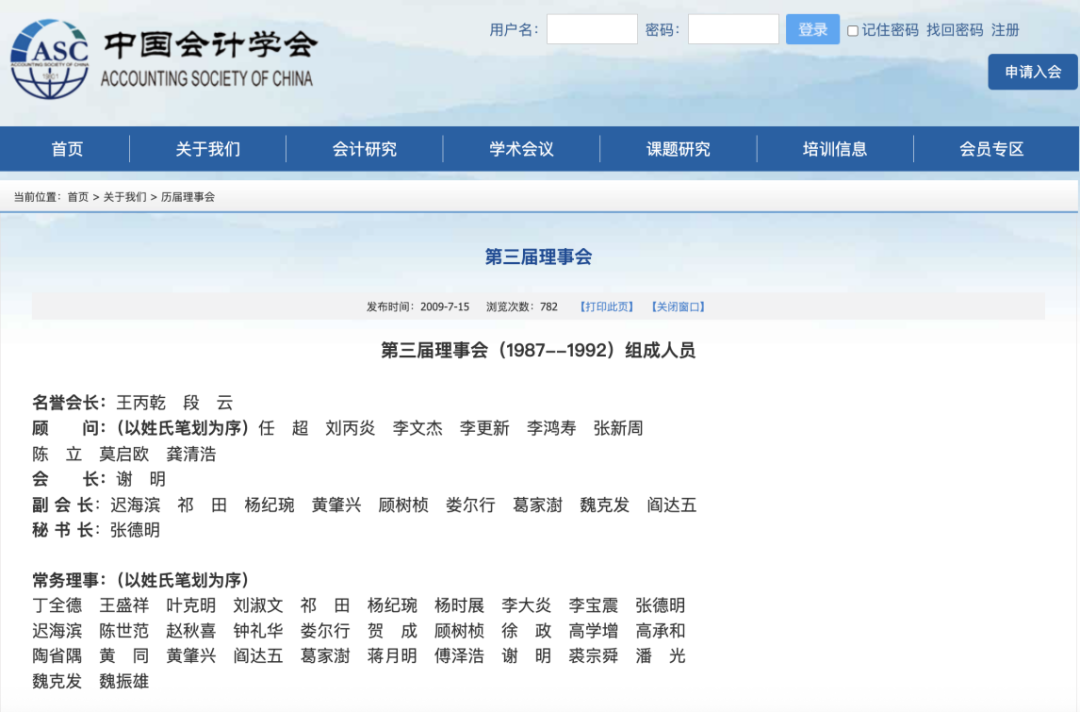Click the ASC globe logo icon
This screenshot has height=712, width=1080.
coord(49,59)
